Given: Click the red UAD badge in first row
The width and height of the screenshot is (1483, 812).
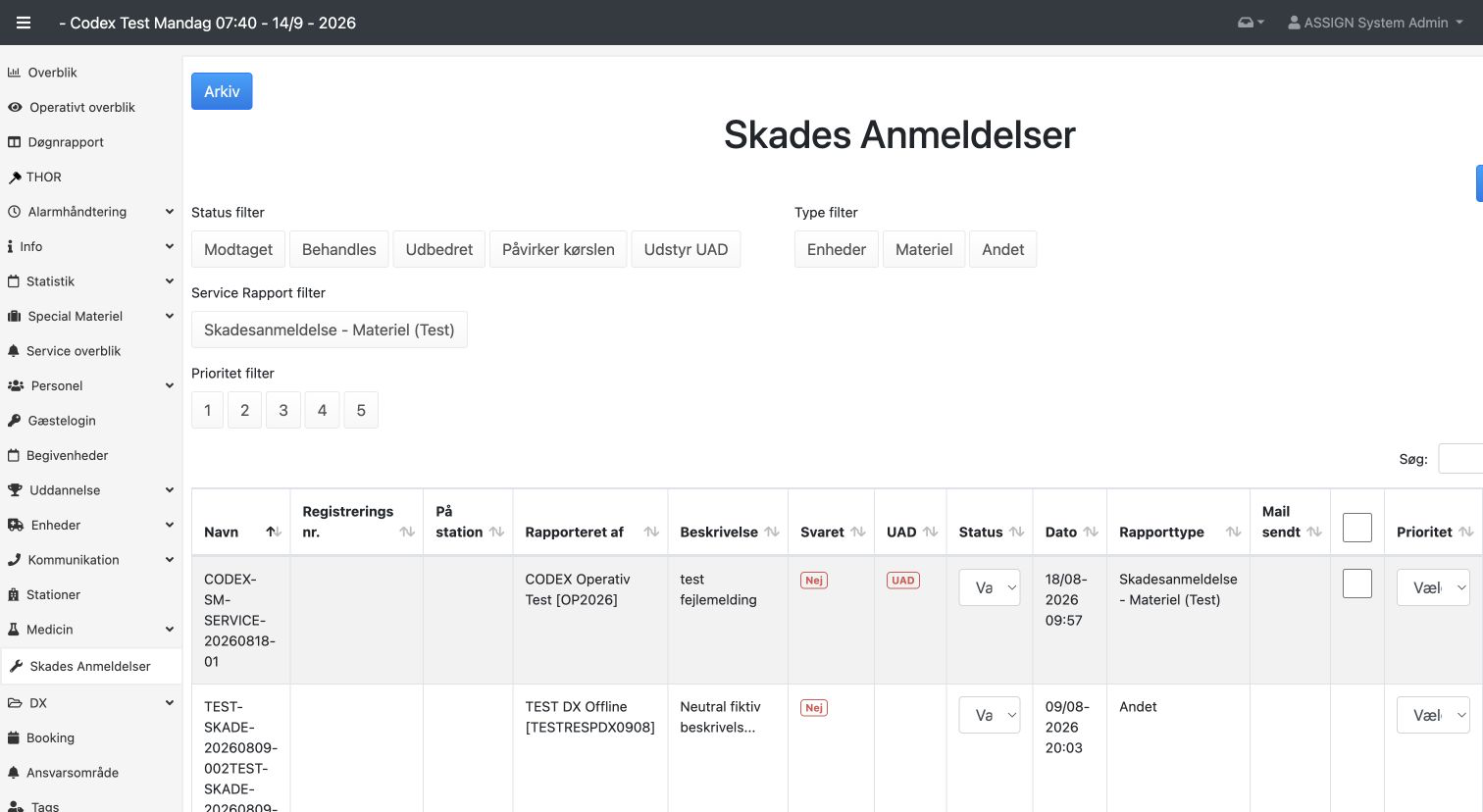Looking at the screenshot, I should pyautogui.click(x=903, y=581).
